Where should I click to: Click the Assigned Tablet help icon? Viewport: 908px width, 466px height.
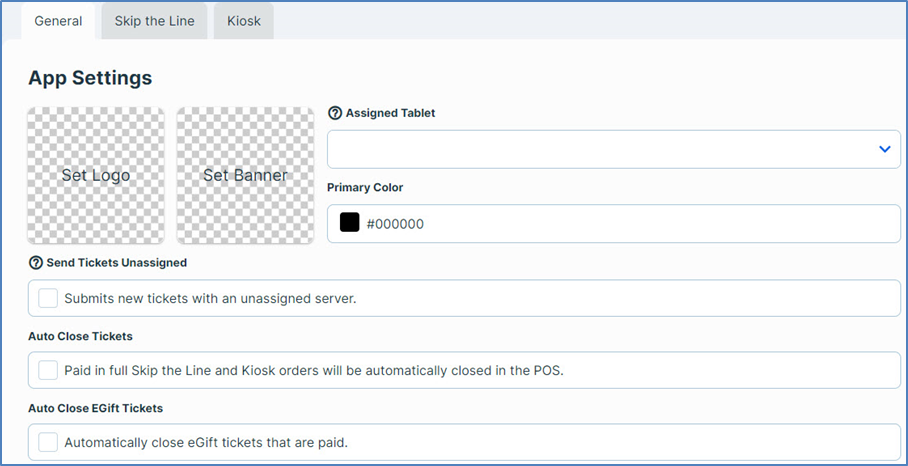point(335,113)
